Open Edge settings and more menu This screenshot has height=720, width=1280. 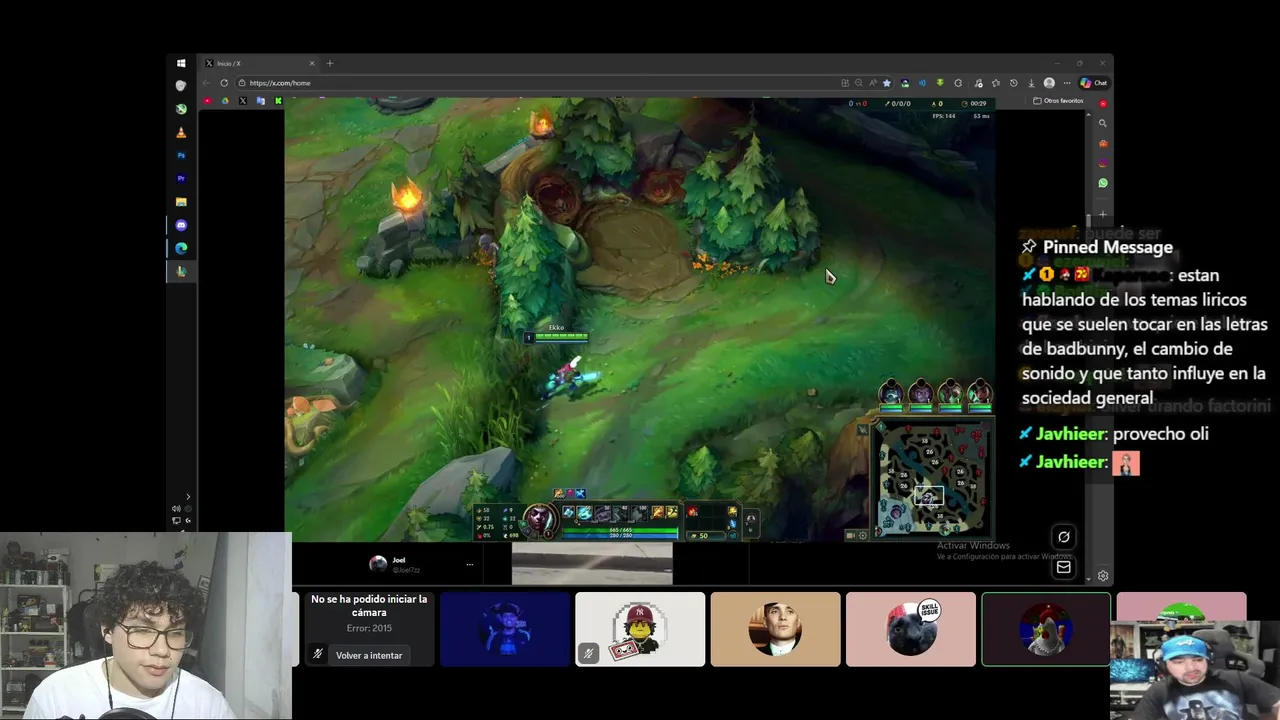tap(1067, 83)
